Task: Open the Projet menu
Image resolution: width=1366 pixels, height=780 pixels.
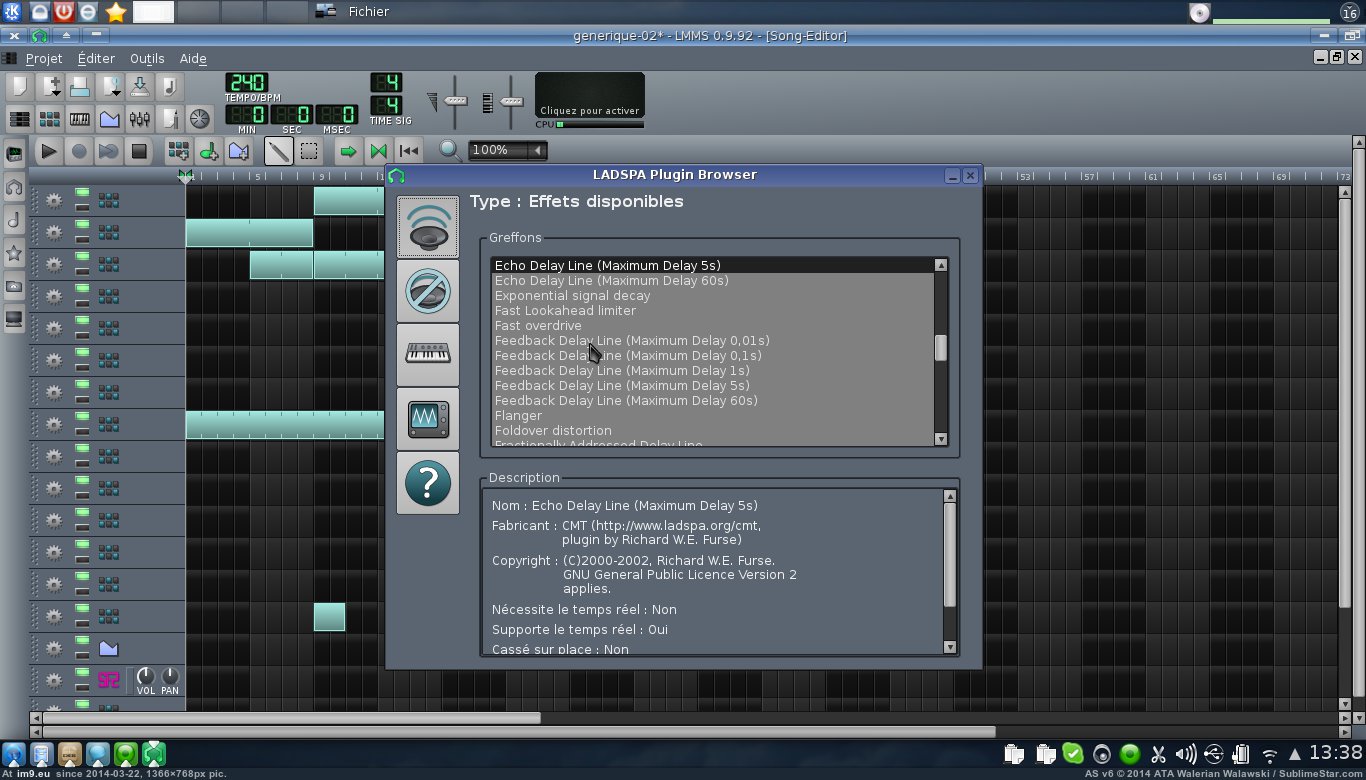Action: (x=44, y=59)
